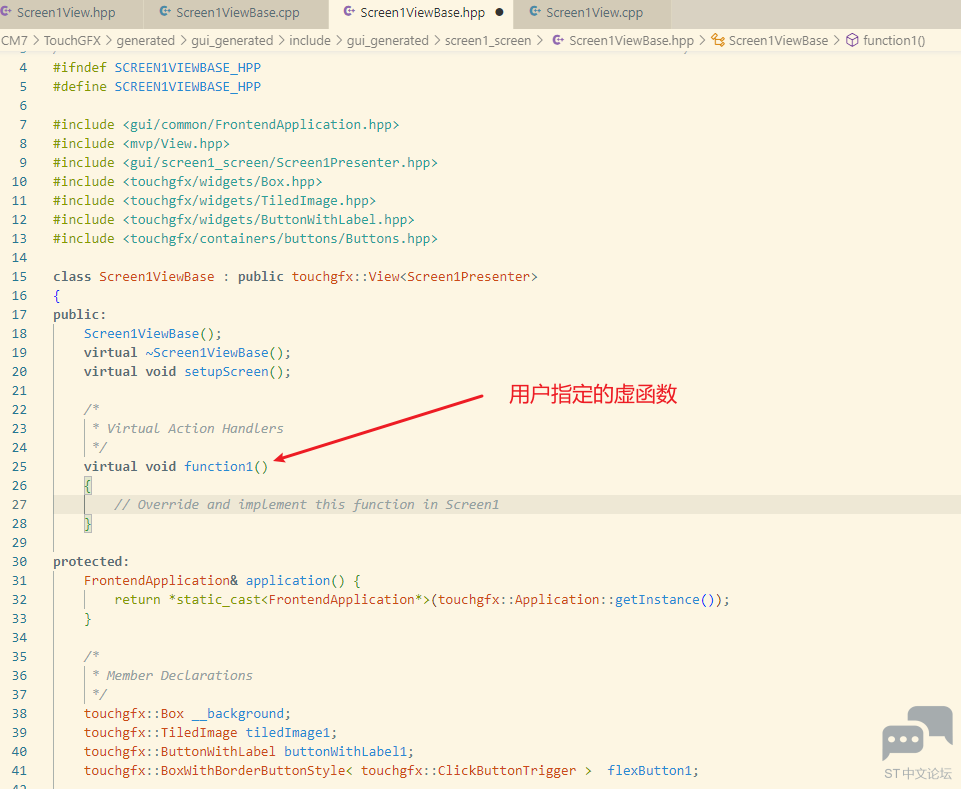Click the ST forum chat bubble logo
Screen dimensions: 961x789
(x=916, y=733)
